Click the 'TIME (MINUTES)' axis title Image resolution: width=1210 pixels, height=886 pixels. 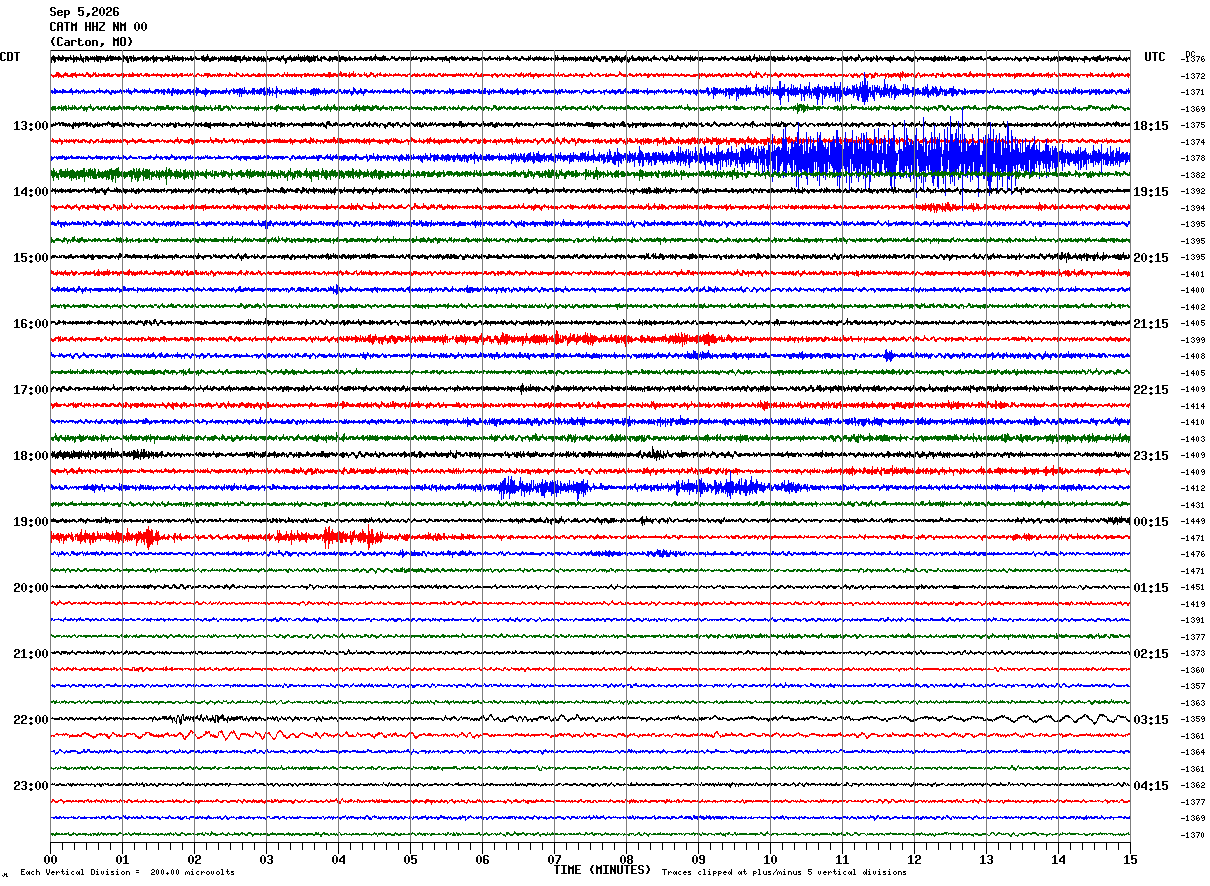tap(602, 870)
